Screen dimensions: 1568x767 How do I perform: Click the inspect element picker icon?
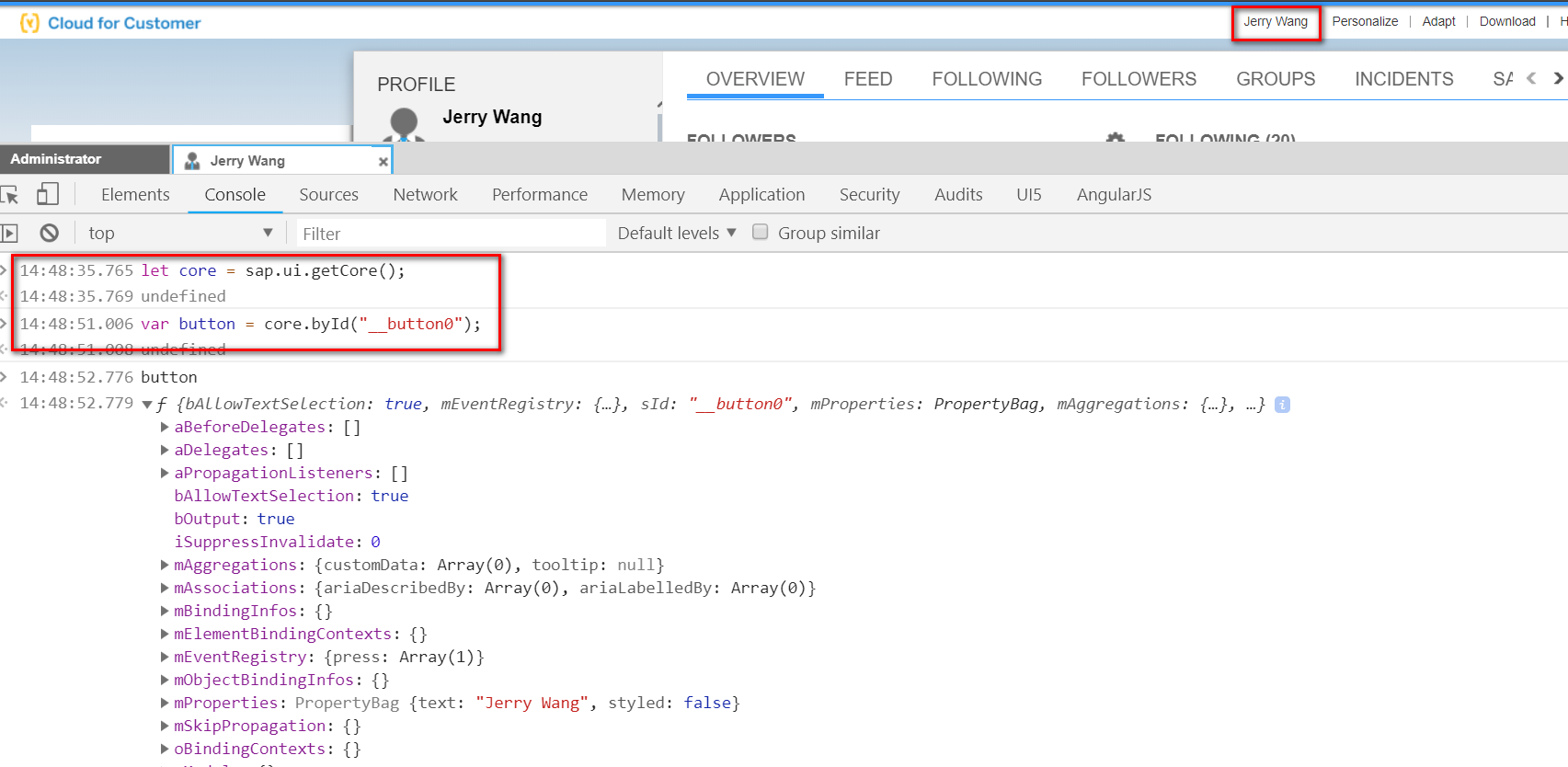(9, 195)
